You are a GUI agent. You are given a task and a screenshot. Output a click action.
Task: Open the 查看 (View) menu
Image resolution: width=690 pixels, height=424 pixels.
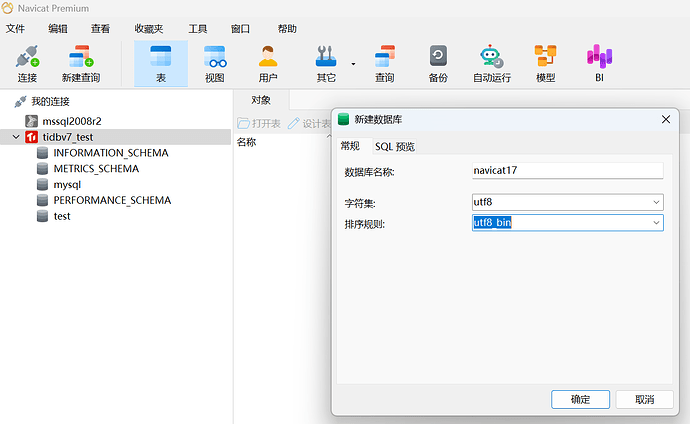(100, 29)
